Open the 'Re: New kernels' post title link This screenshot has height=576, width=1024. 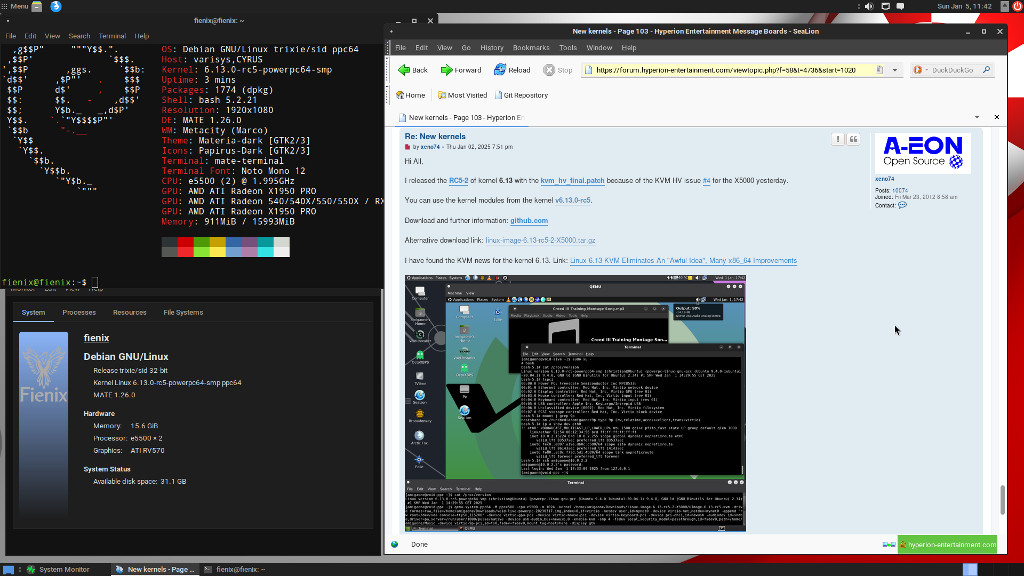coord(435,136)
